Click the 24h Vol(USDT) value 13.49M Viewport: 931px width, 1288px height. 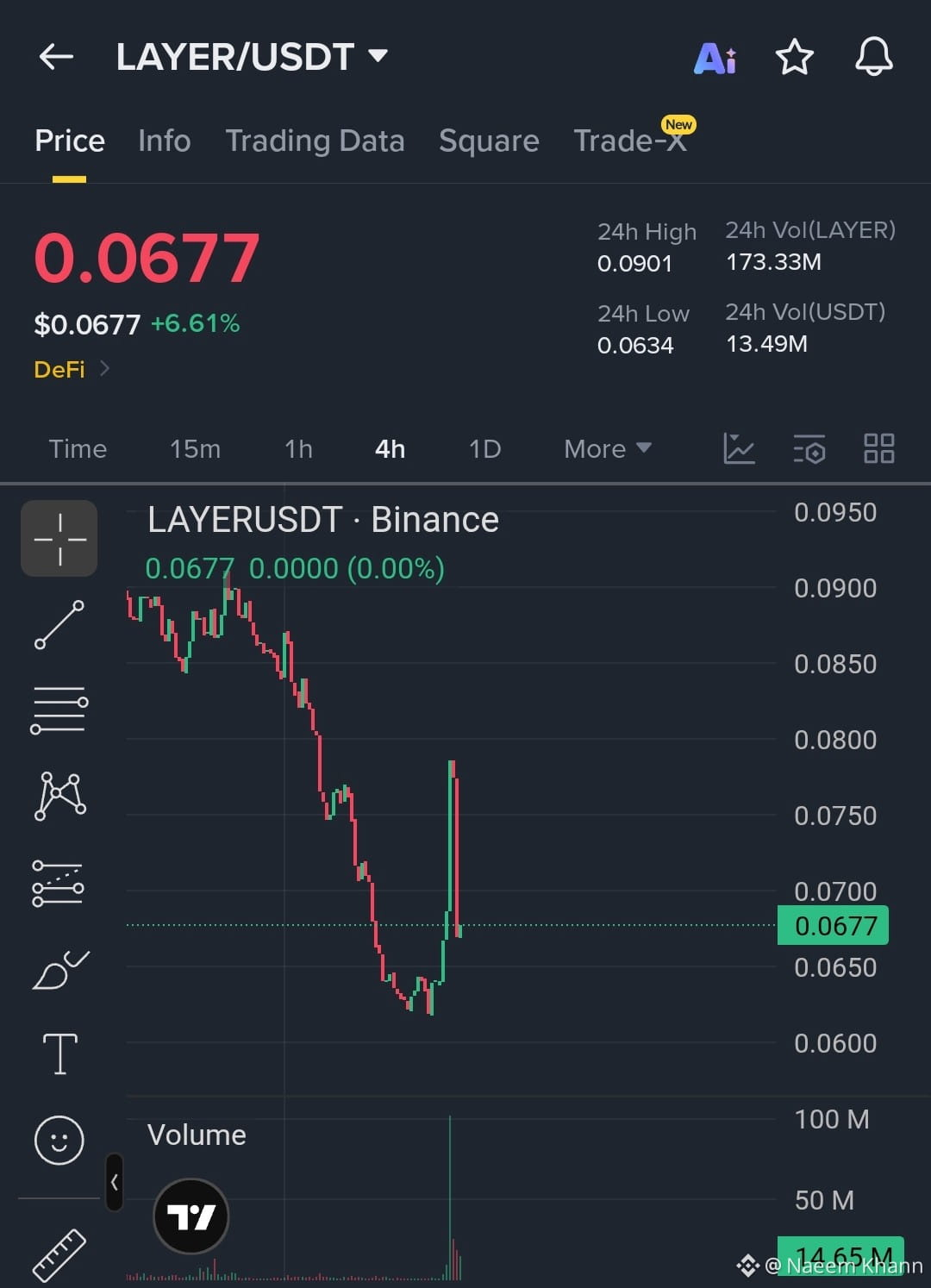[x=766, y=343]
